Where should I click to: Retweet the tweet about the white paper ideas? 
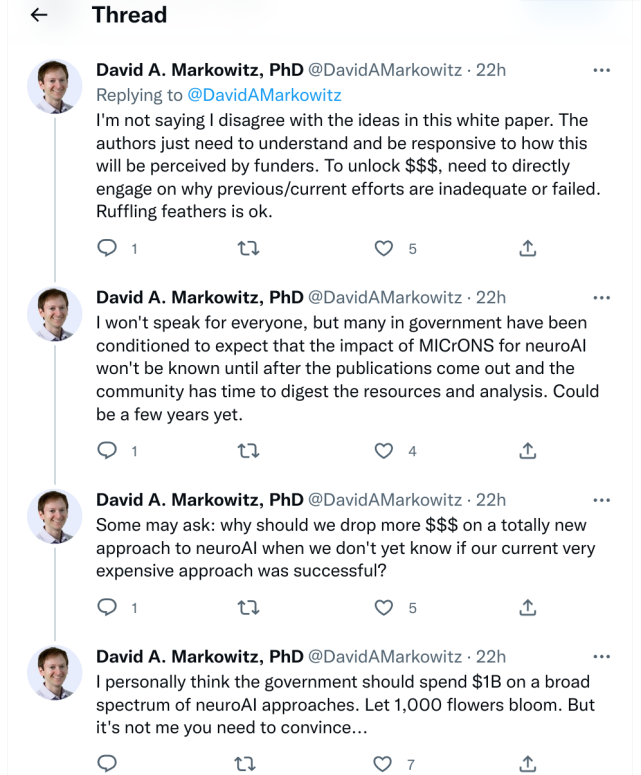(246, 249)
